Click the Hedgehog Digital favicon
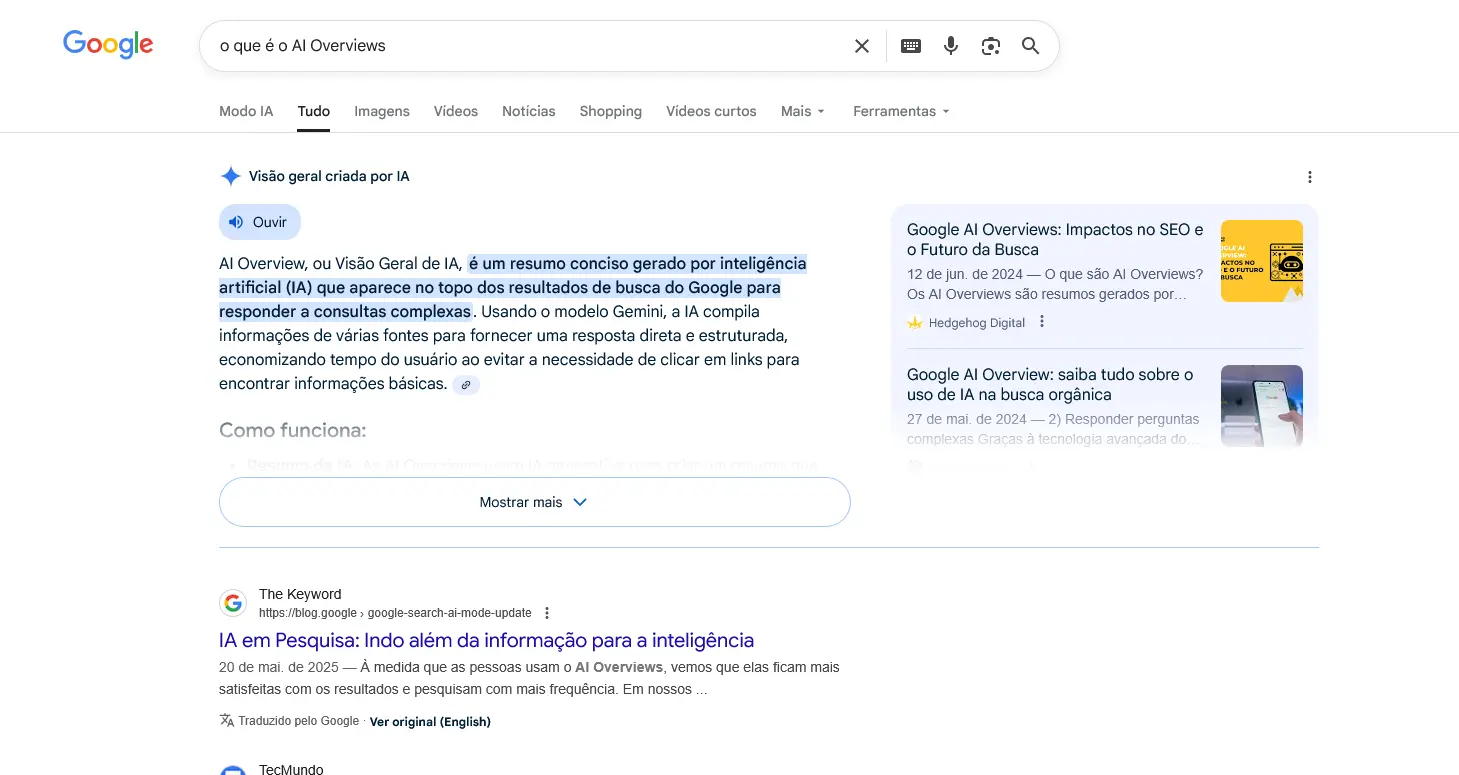The image size is (1459, 775). [x=914, y=323]
